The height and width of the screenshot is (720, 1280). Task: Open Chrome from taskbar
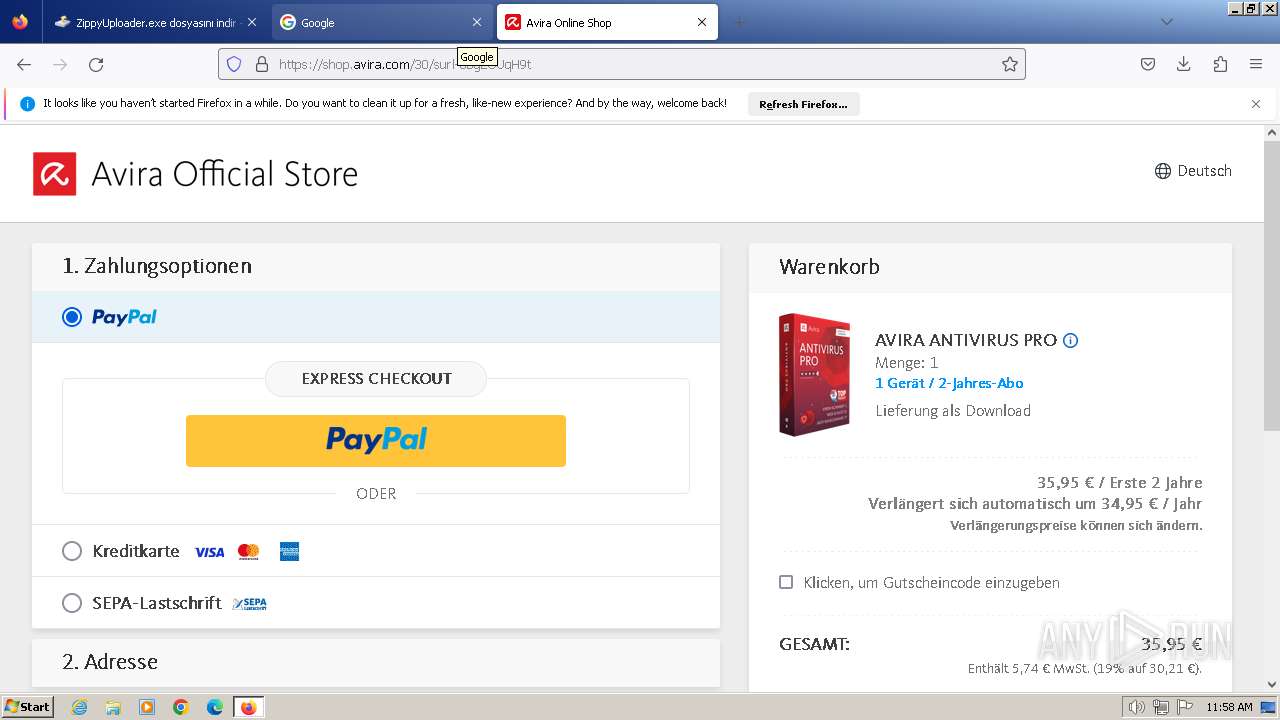[x=181, y=707]
